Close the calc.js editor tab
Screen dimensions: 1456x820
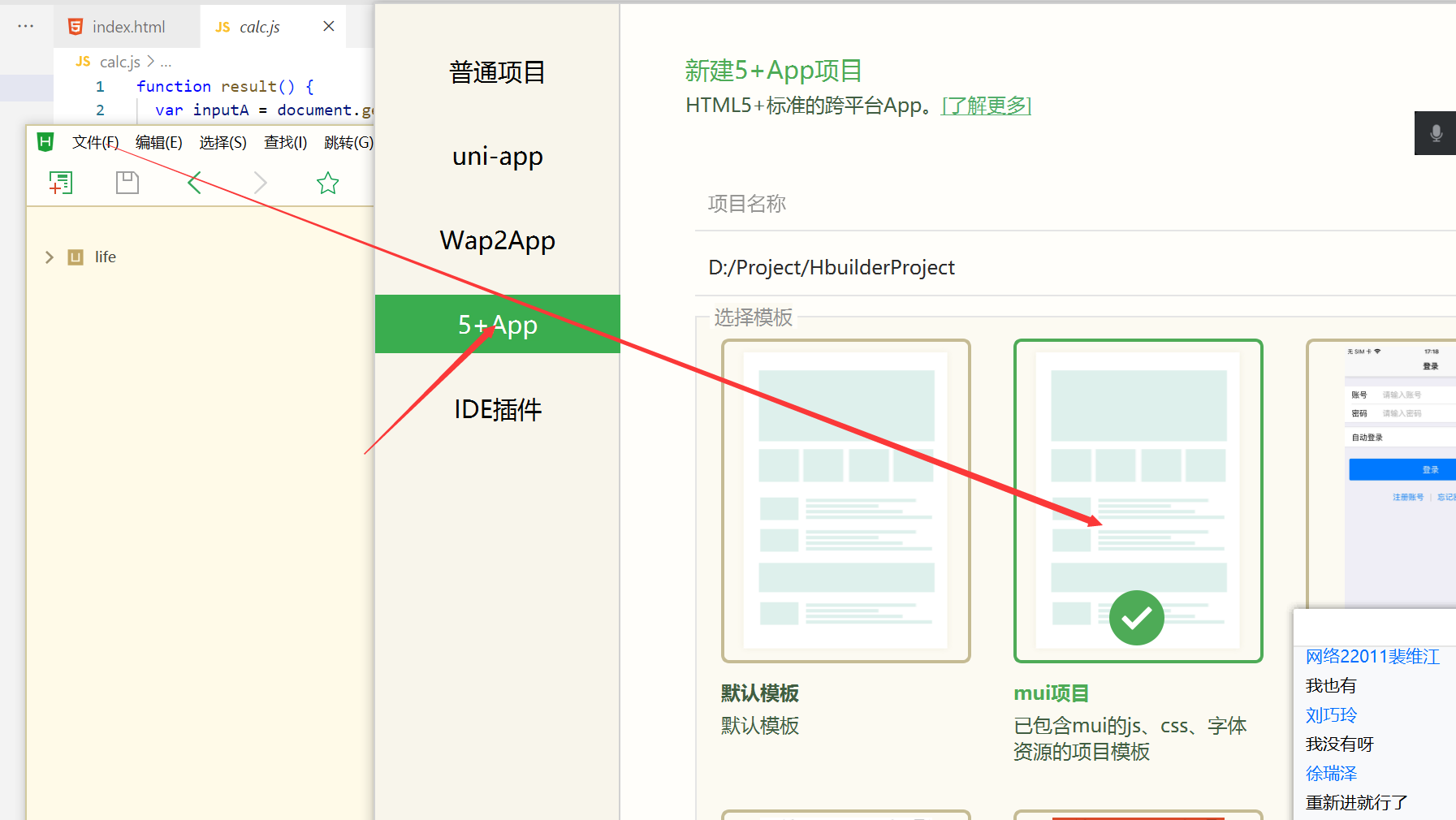tap(329, 26)
